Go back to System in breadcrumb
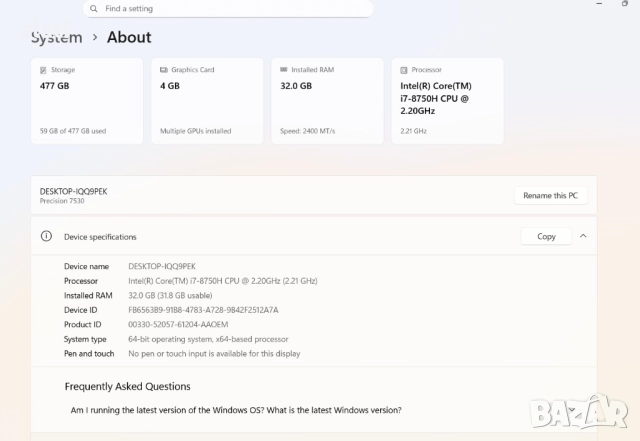Viewport: 640px width, 441px height. (56, 38)
